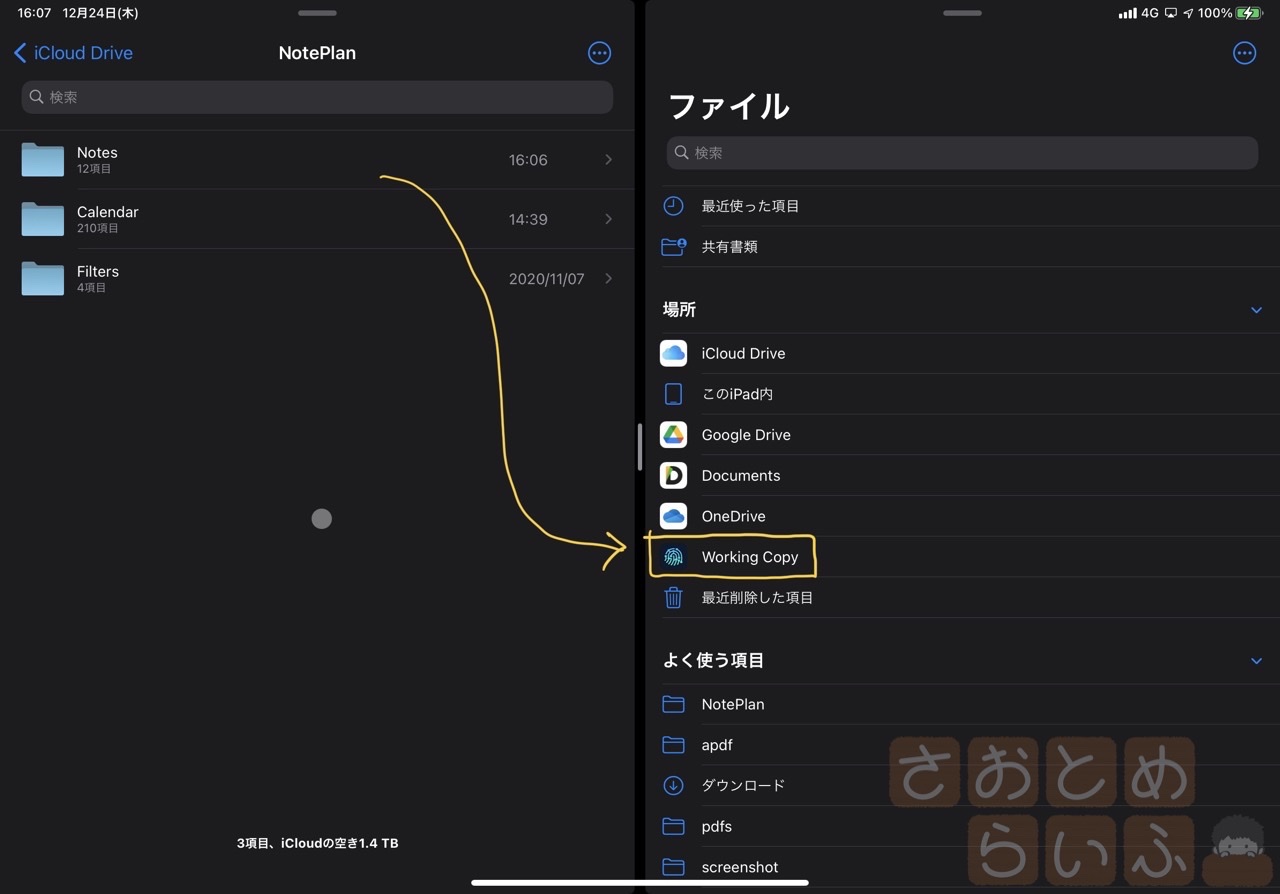Open the more options menu in NotePlan window
The width and height of the screenshot is (1280, 894).
[599, 53]
